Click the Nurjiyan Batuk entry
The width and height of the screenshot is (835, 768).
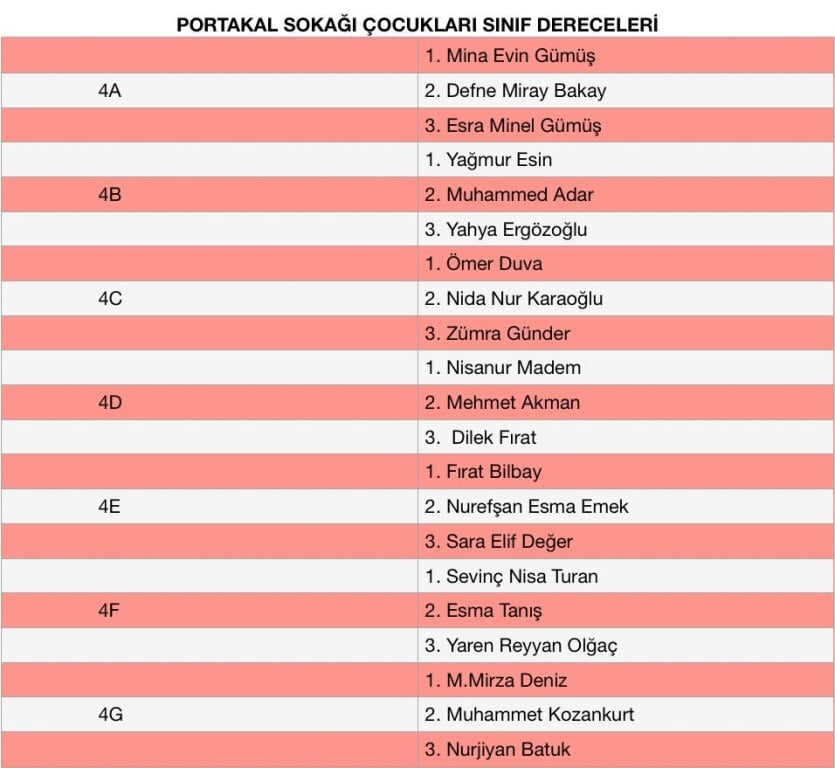497,749
